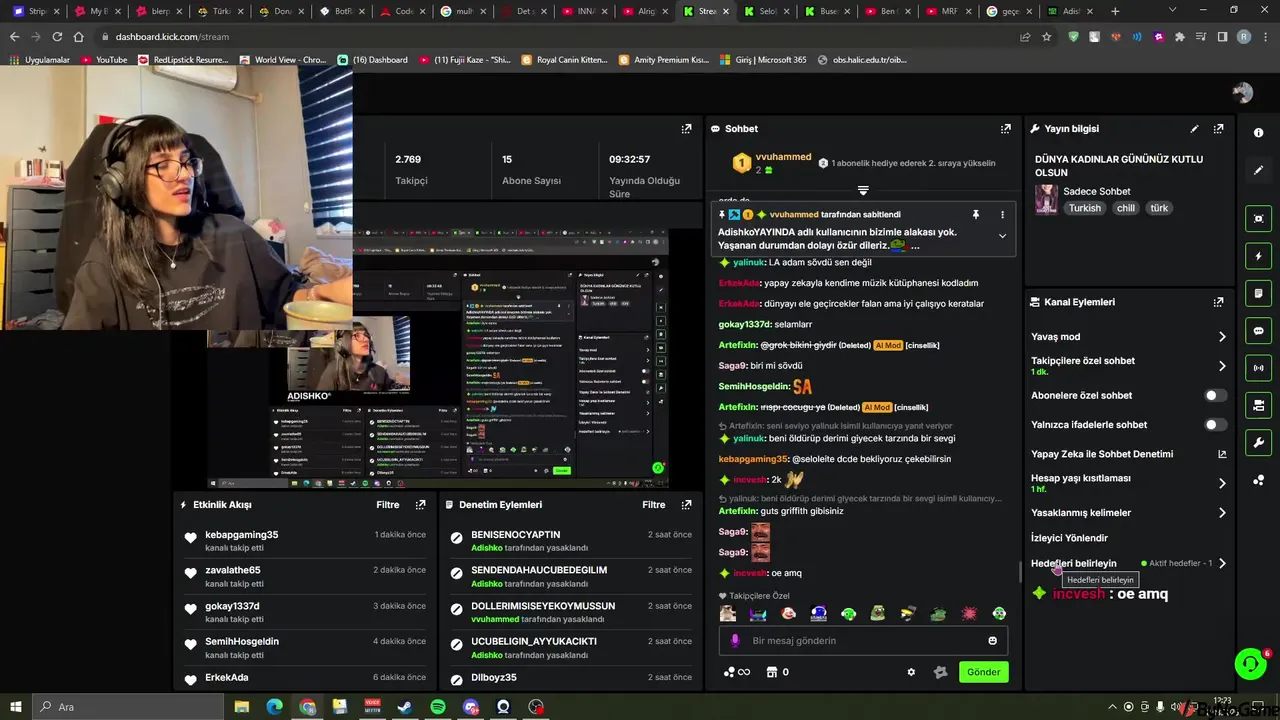Open the Windows Start menu

click(15, 707)
